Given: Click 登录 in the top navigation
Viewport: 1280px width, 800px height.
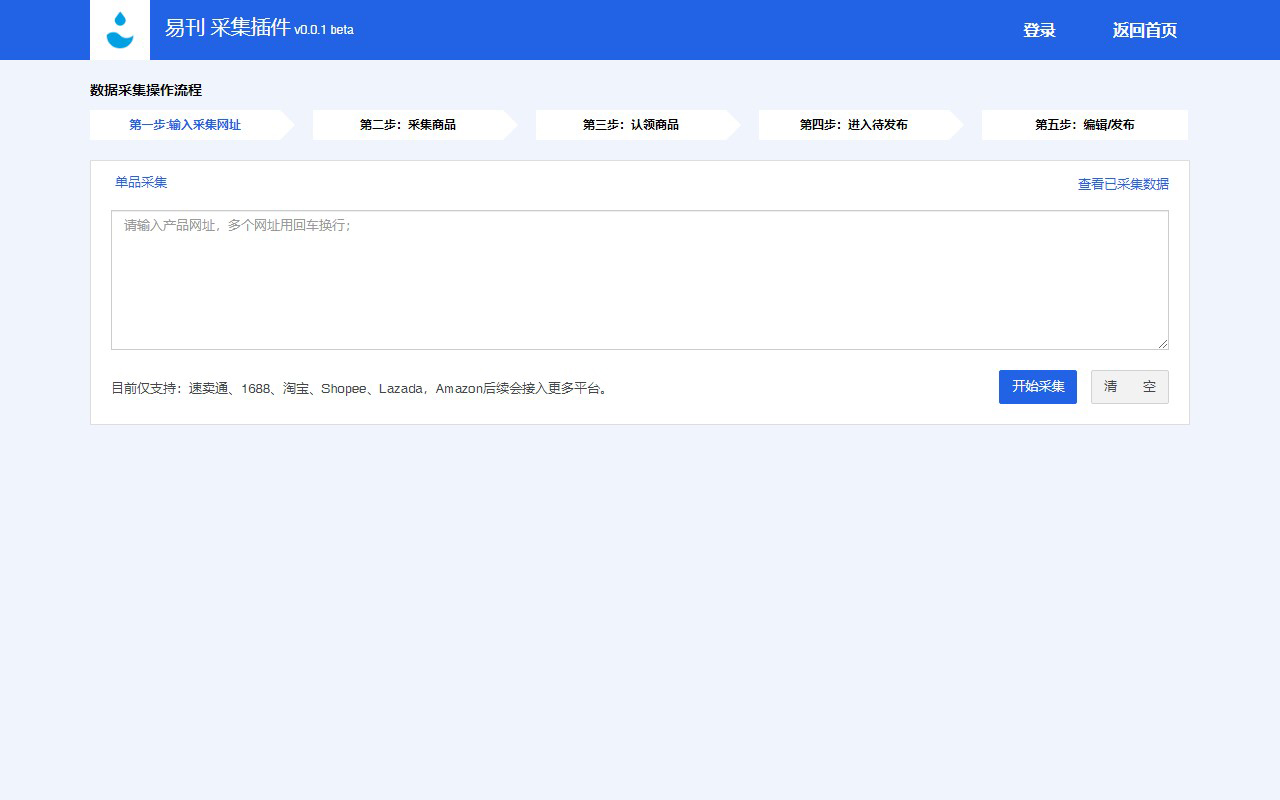Looking at the screenshot, I should tap(1038, 30).
